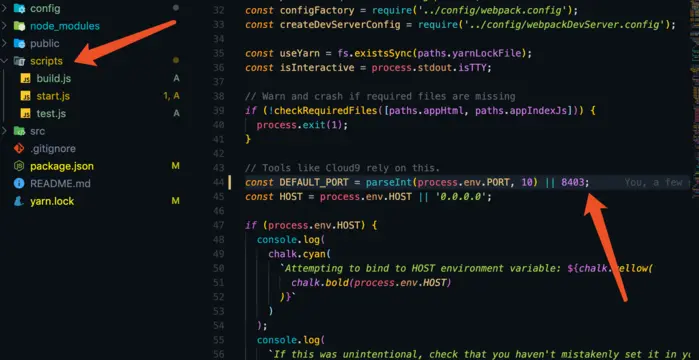Click the public folder icon

[x=19, y=43]
